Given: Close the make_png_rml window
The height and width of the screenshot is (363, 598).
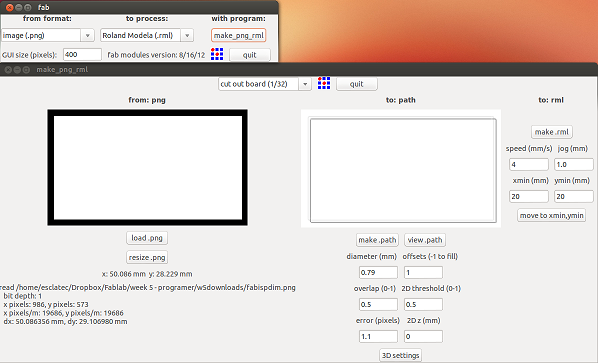Looking at the screenshot, I should pyautogui.click(x=8, y=69).
